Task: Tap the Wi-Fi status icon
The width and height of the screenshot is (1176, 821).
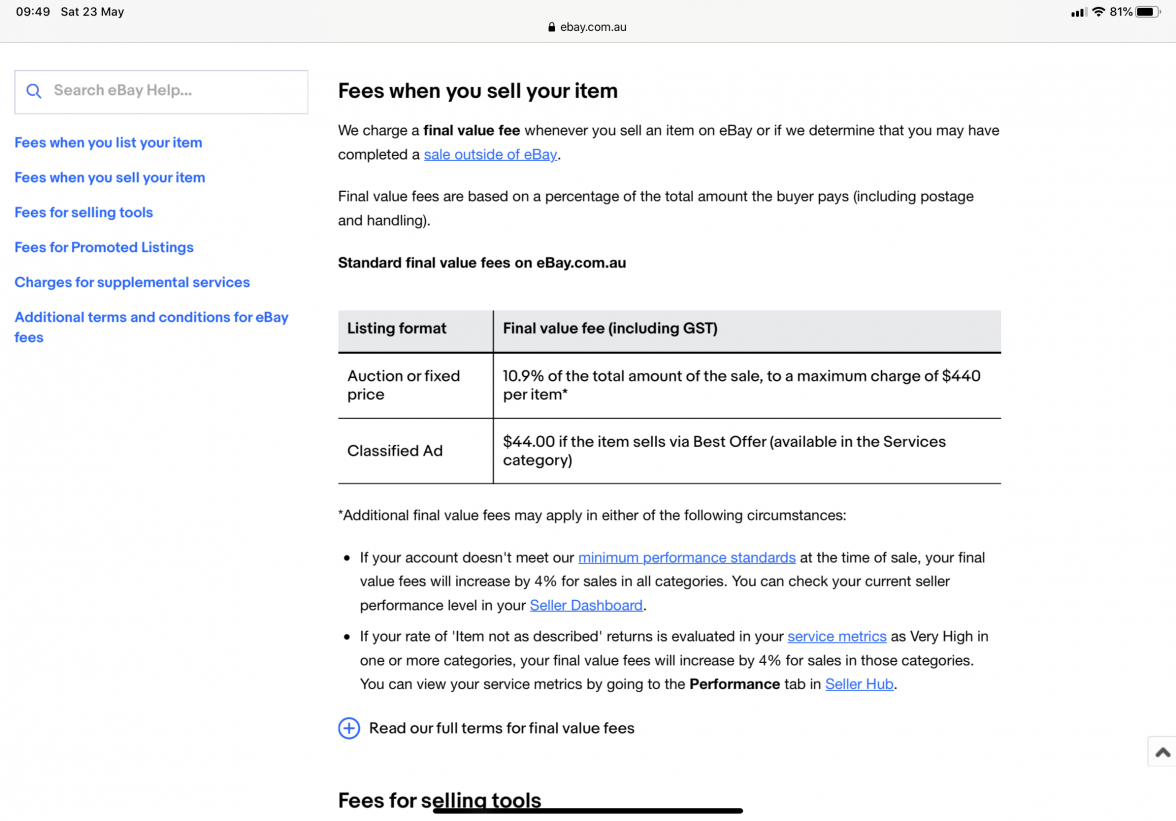Action: tap(1099, 12)
